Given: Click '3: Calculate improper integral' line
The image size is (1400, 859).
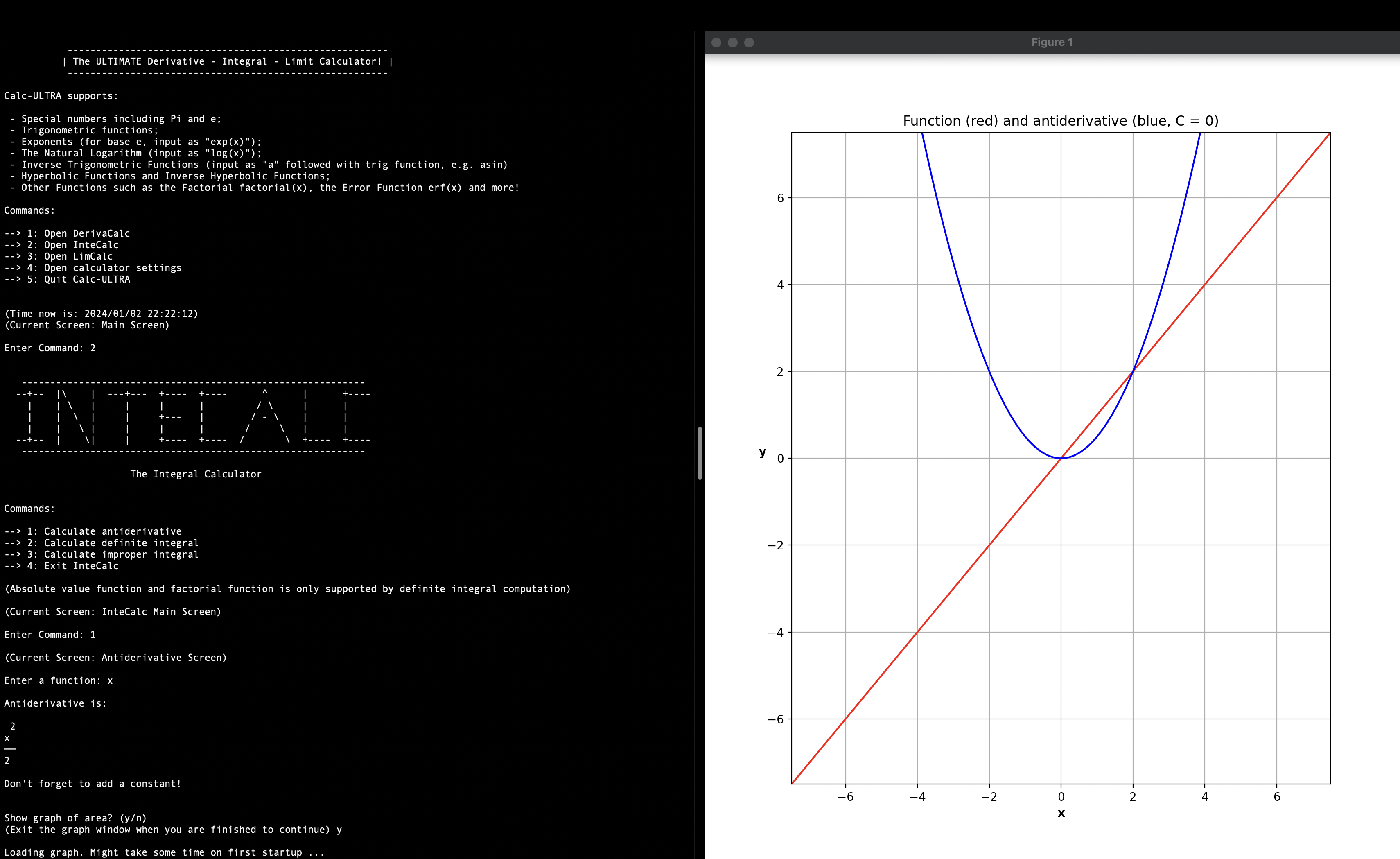Looking at the screenshot, I should tap(101, 554).
